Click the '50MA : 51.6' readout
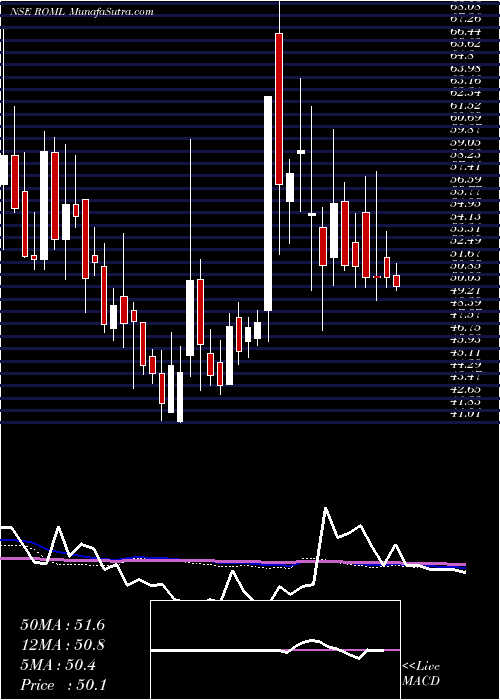Screen dimensions: 500x700 (x=62, y=625)
